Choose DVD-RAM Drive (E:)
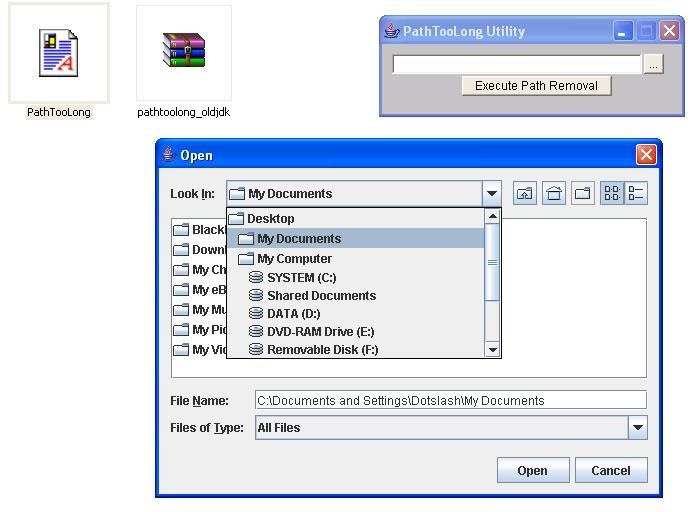This screenshot has height=512, width=697. pos(356,332)
